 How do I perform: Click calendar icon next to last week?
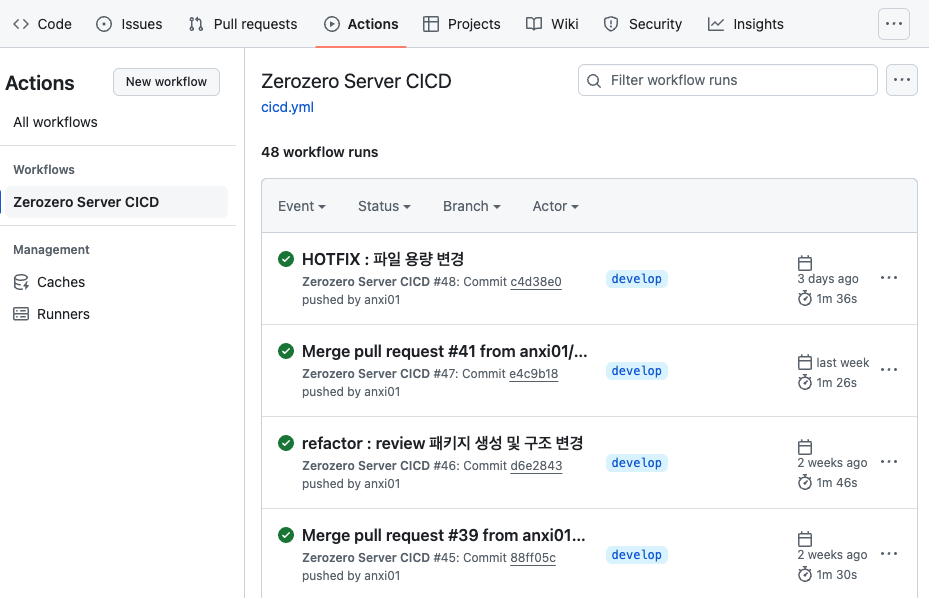tap(805, 362)
